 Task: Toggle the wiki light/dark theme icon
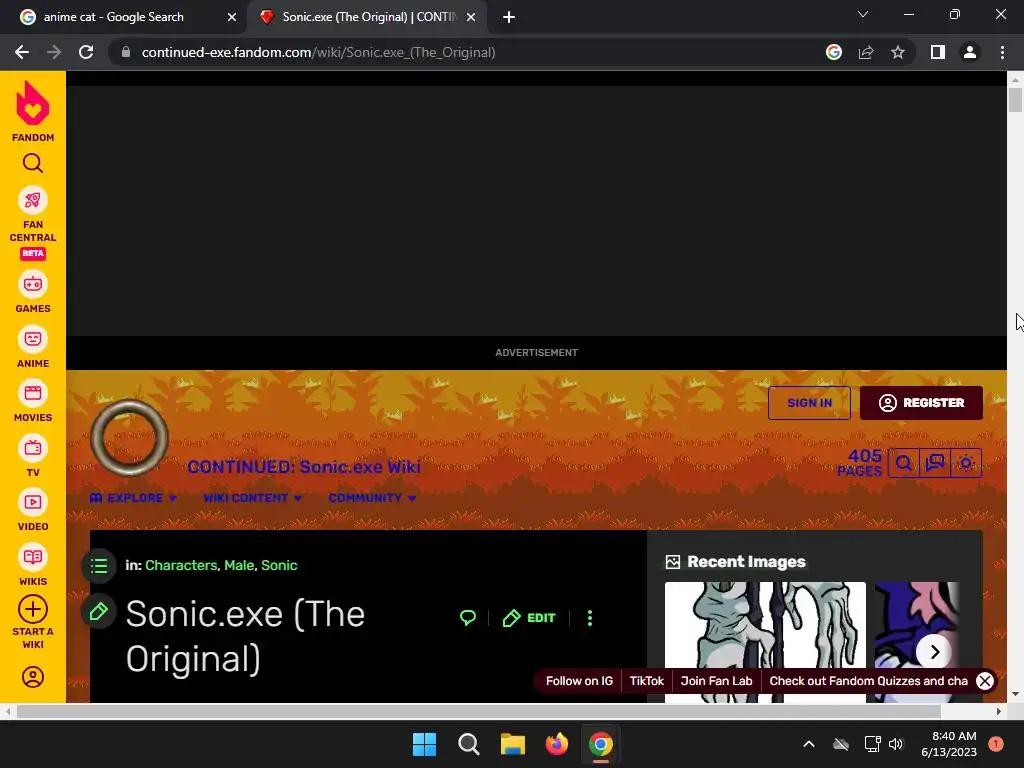[966, 463]
